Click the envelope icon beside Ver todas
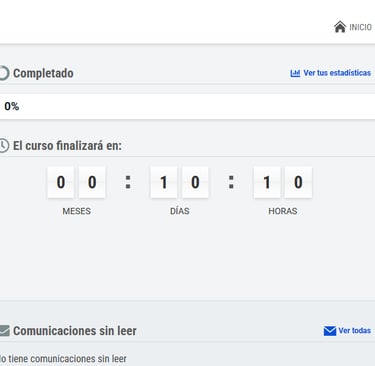The image size is (375, 366). (330, 331)
